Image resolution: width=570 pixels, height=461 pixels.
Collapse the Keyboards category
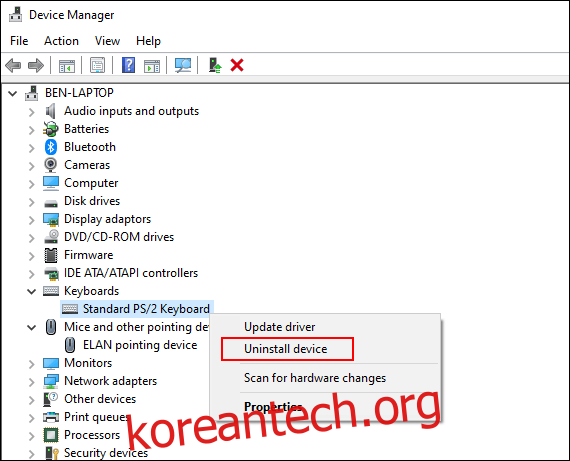tap(32, 291)
